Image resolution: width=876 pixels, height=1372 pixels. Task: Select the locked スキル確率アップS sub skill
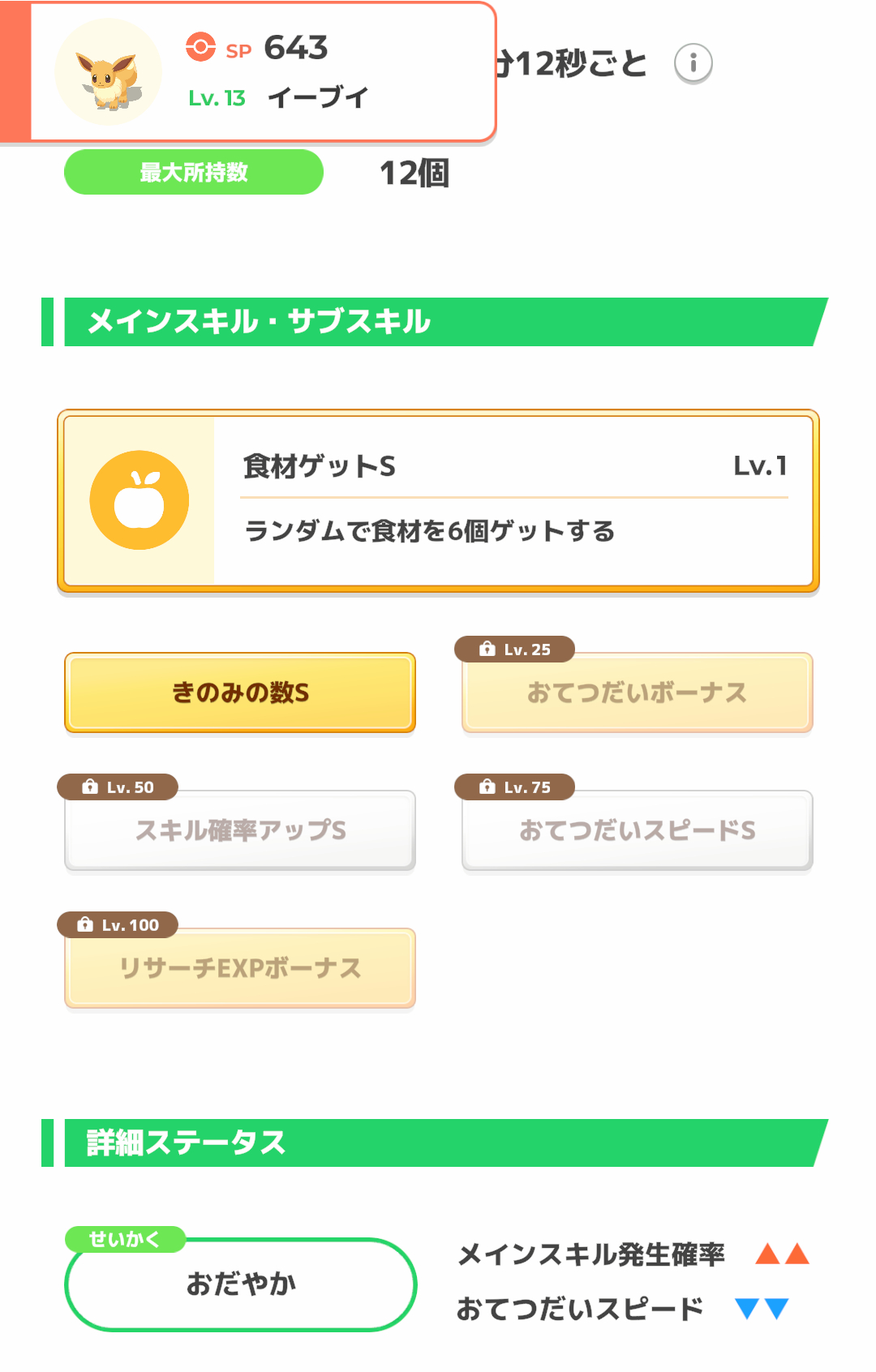pyautogui.click(x=240, y=830)
